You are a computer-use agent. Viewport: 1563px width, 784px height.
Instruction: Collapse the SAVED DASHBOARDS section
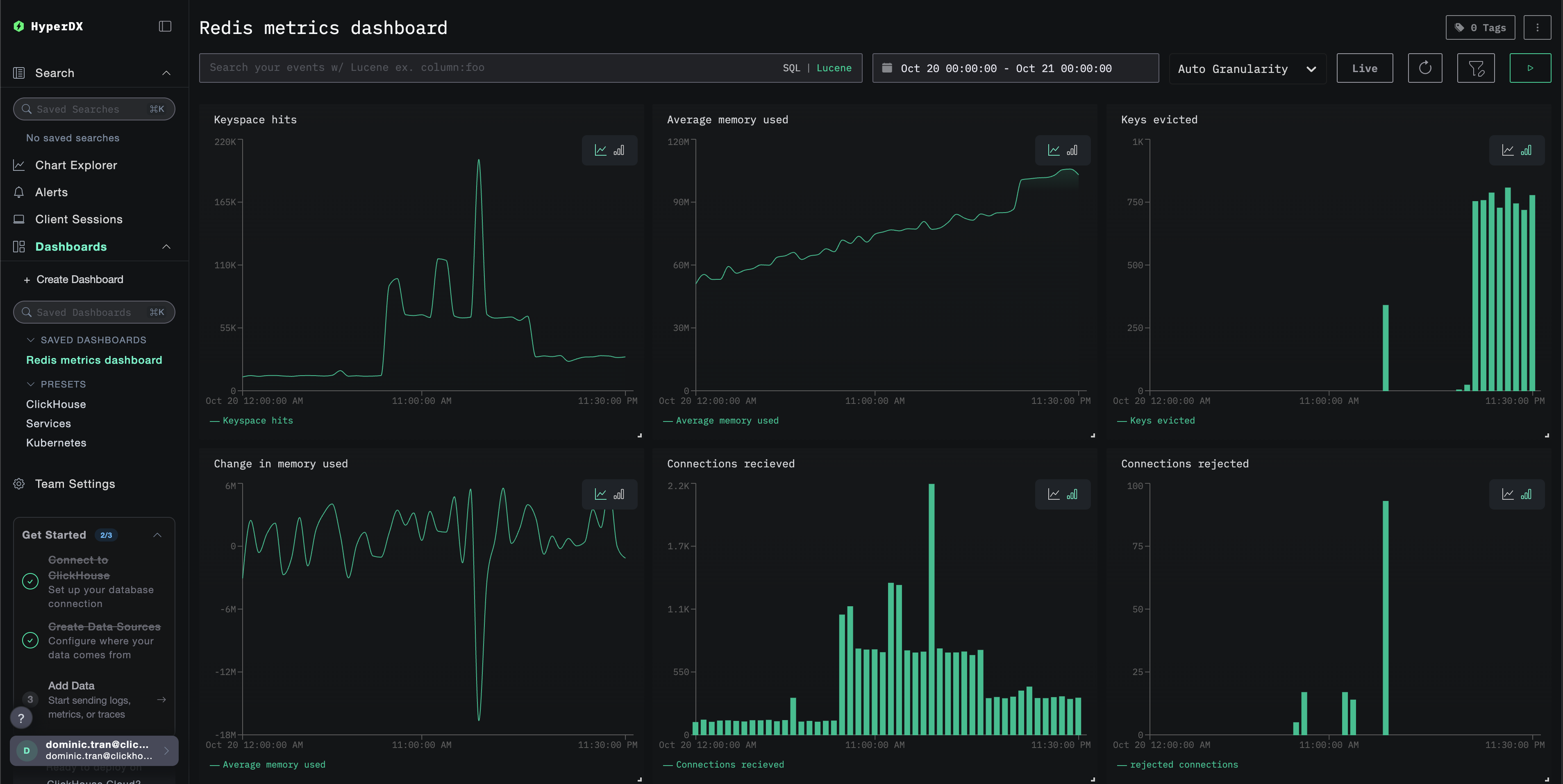tap(30, 340)
